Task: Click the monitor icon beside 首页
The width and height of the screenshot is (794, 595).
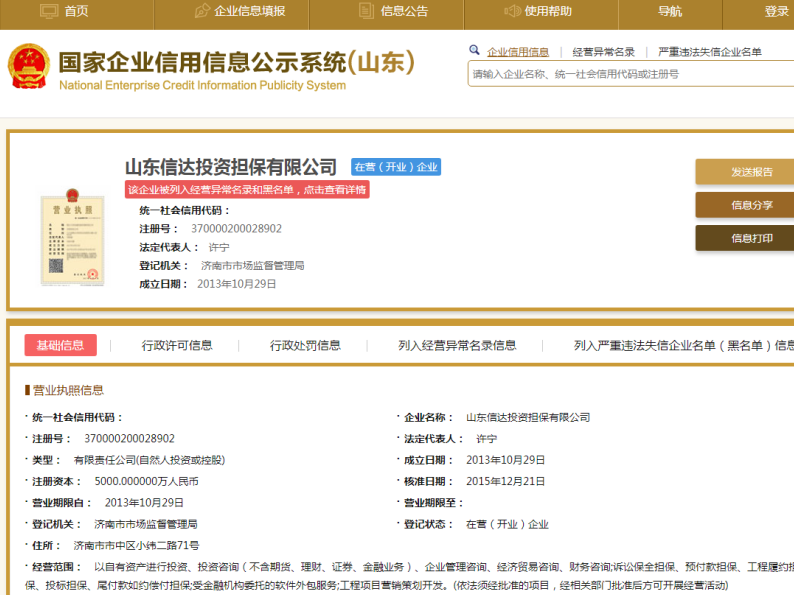Action: (48, 11)
